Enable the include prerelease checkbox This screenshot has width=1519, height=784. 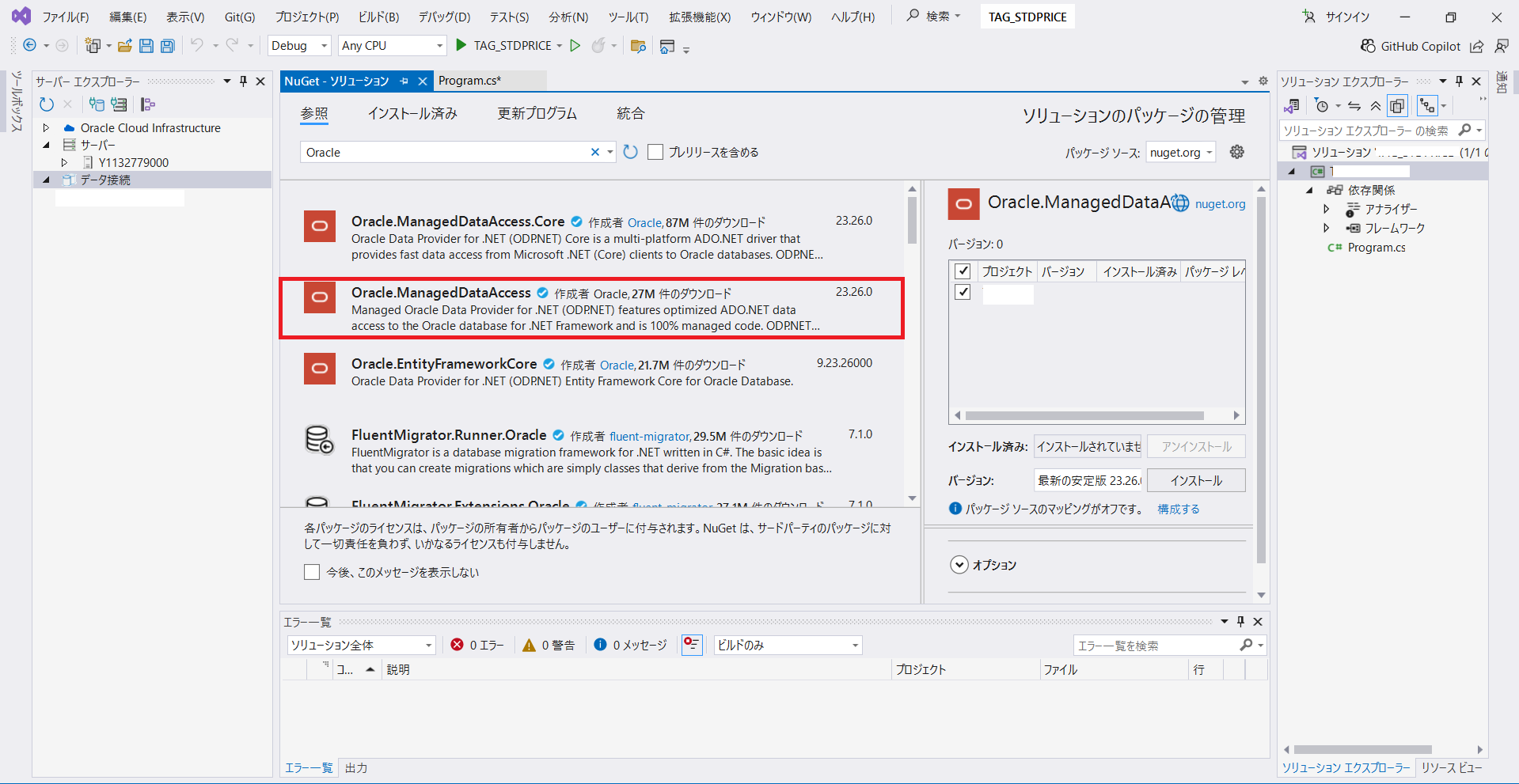(x=655, y=152)
